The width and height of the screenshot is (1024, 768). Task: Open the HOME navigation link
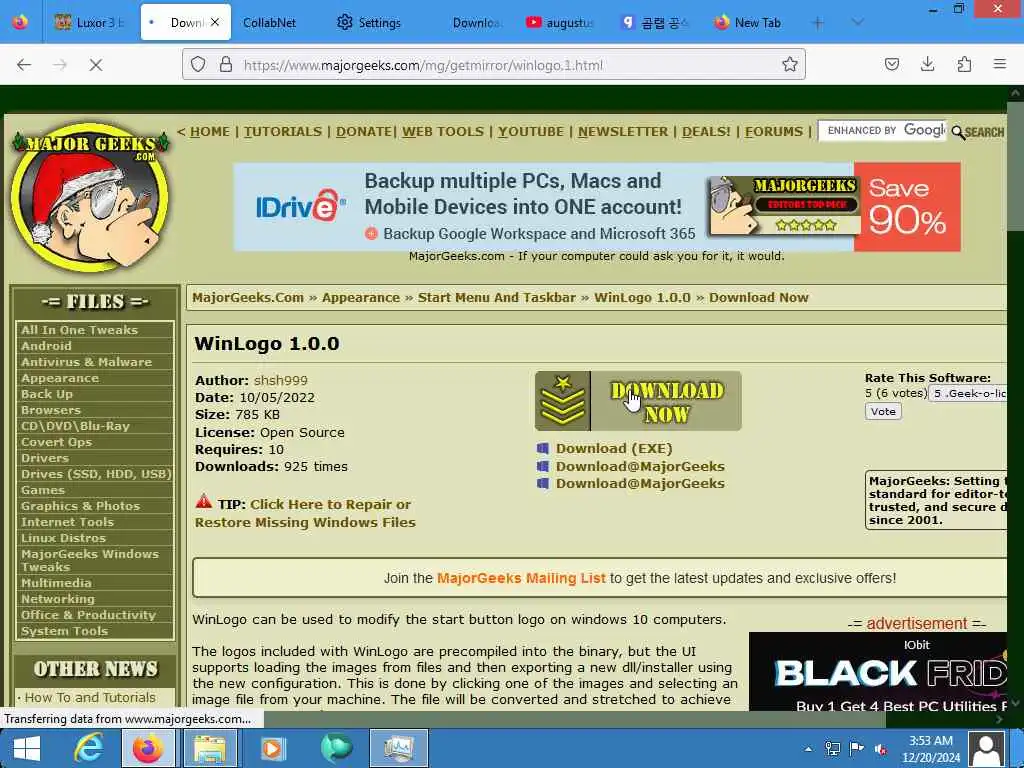tap(210, 131)
